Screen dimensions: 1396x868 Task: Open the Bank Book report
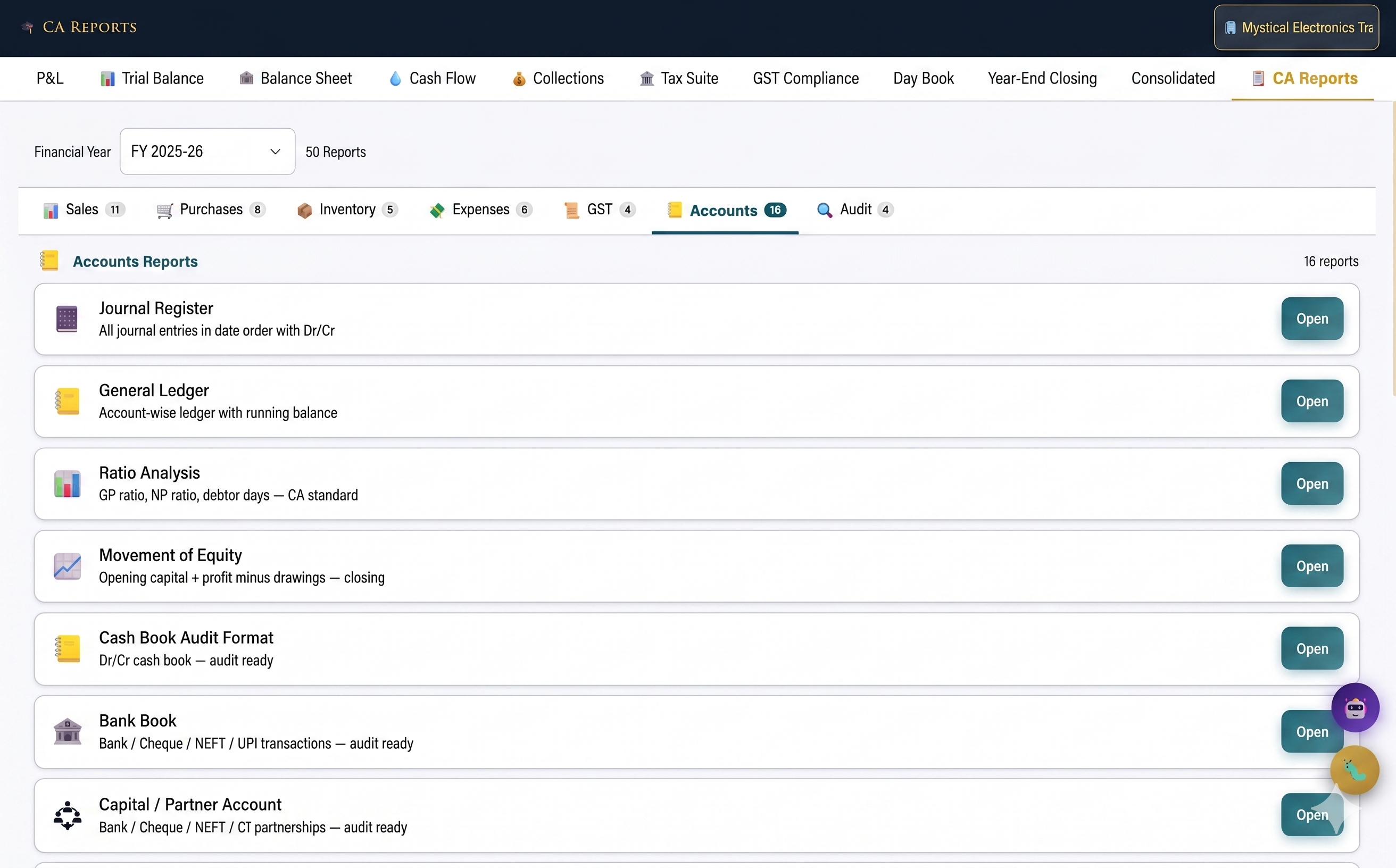1311,731
